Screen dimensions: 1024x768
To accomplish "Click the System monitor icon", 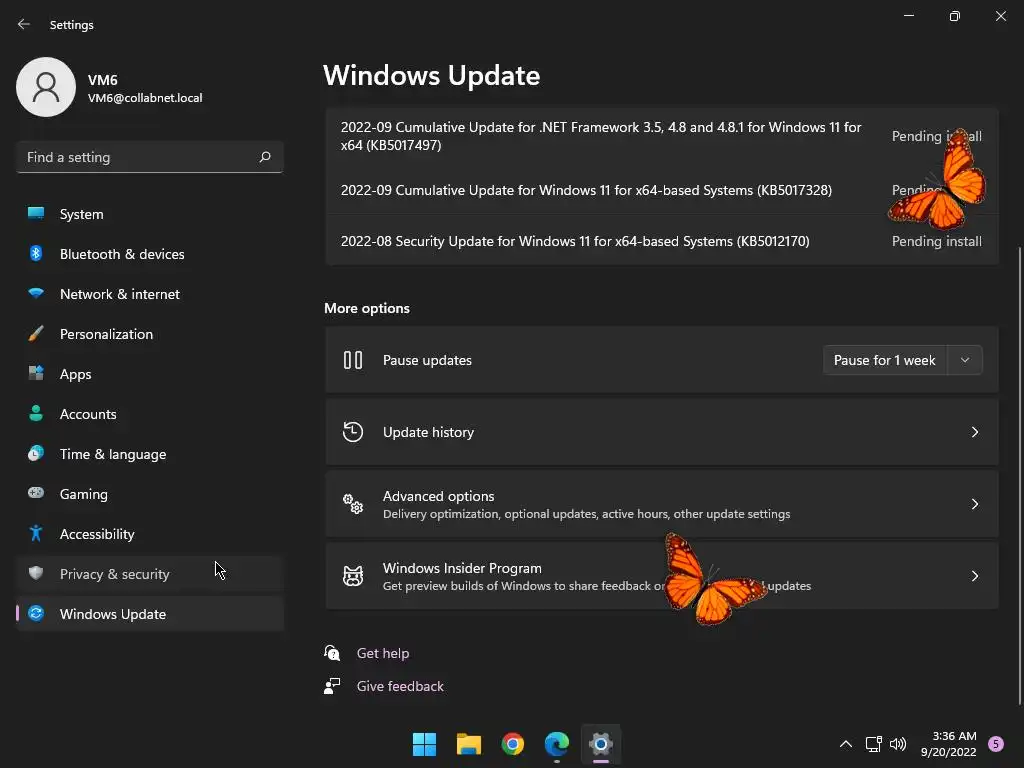I will click(36, 213).
